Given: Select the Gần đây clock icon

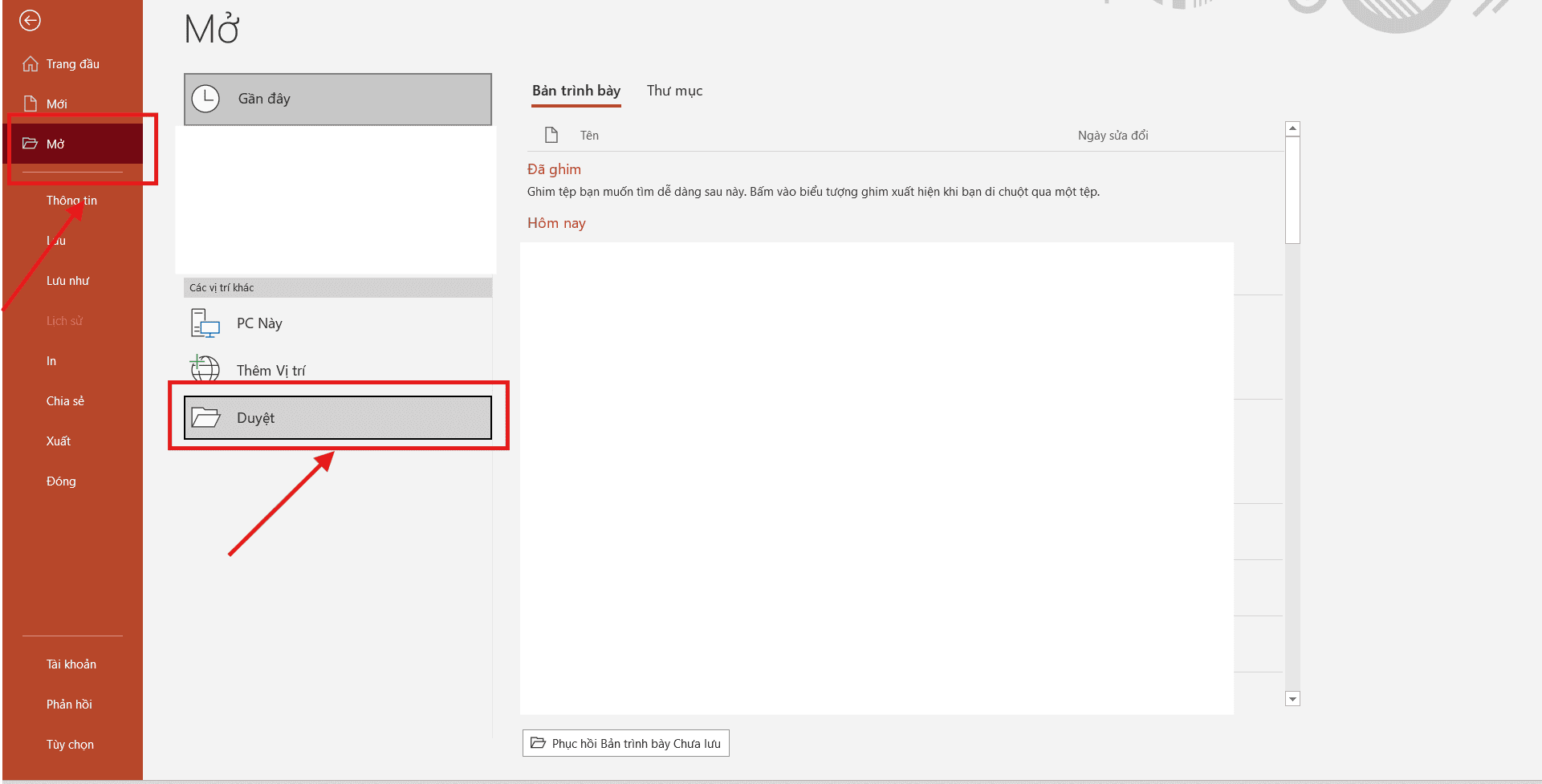Looking at the screenshot, I should coord(205,99).
